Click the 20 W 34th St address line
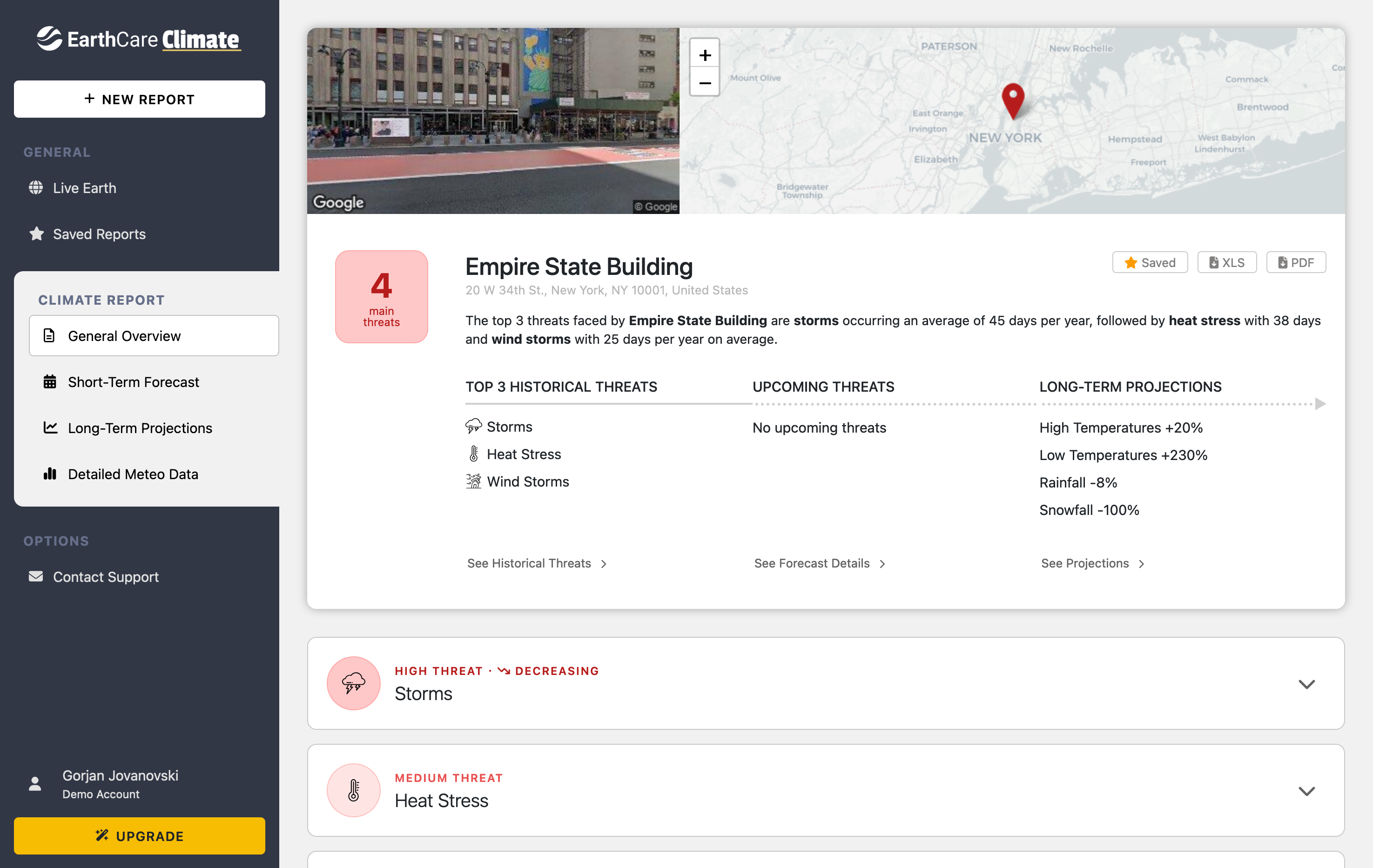The width and height of the screenshot is (1373, 868). click(x=606, y=290)
